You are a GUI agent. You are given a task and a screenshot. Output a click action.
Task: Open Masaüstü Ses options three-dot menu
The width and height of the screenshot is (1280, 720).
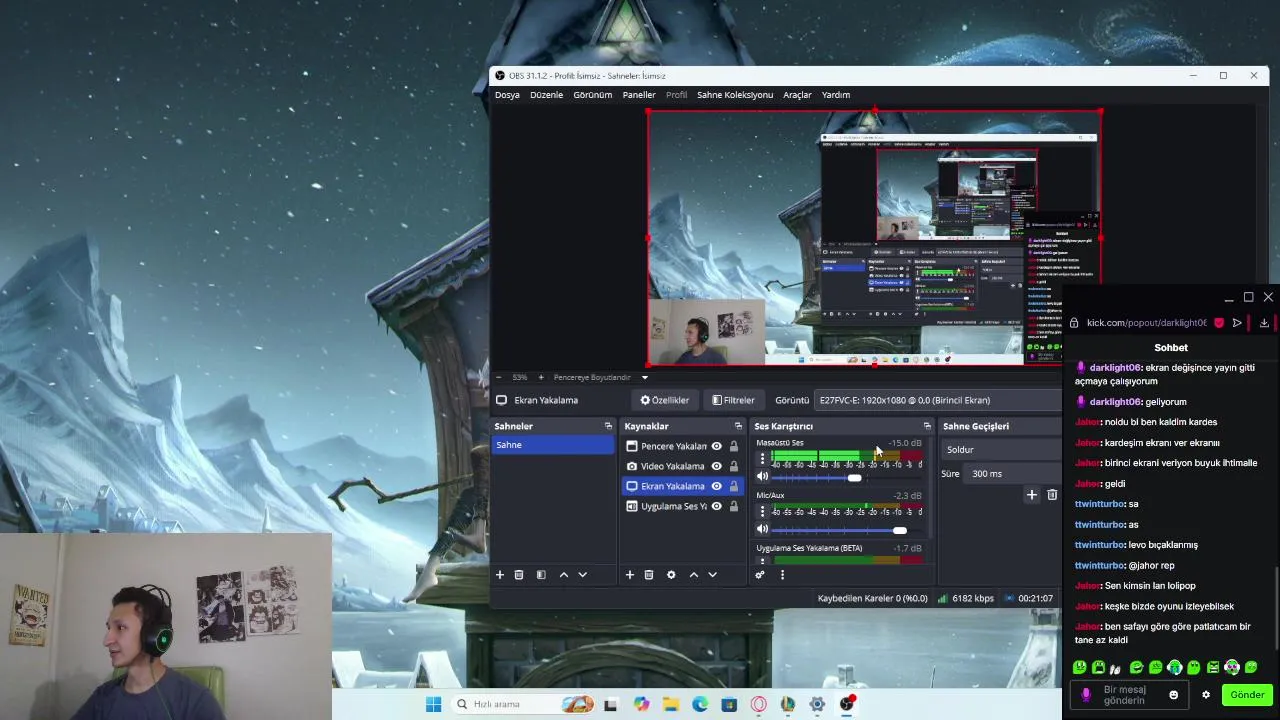(762, 458)
